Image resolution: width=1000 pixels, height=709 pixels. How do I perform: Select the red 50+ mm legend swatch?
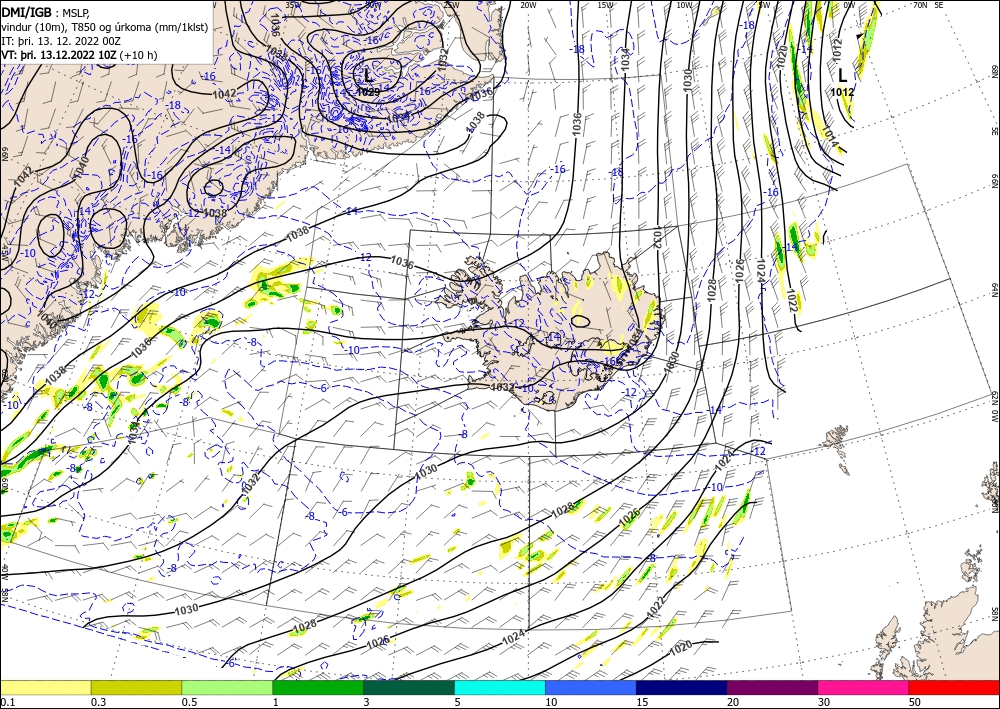click(954, 687)
